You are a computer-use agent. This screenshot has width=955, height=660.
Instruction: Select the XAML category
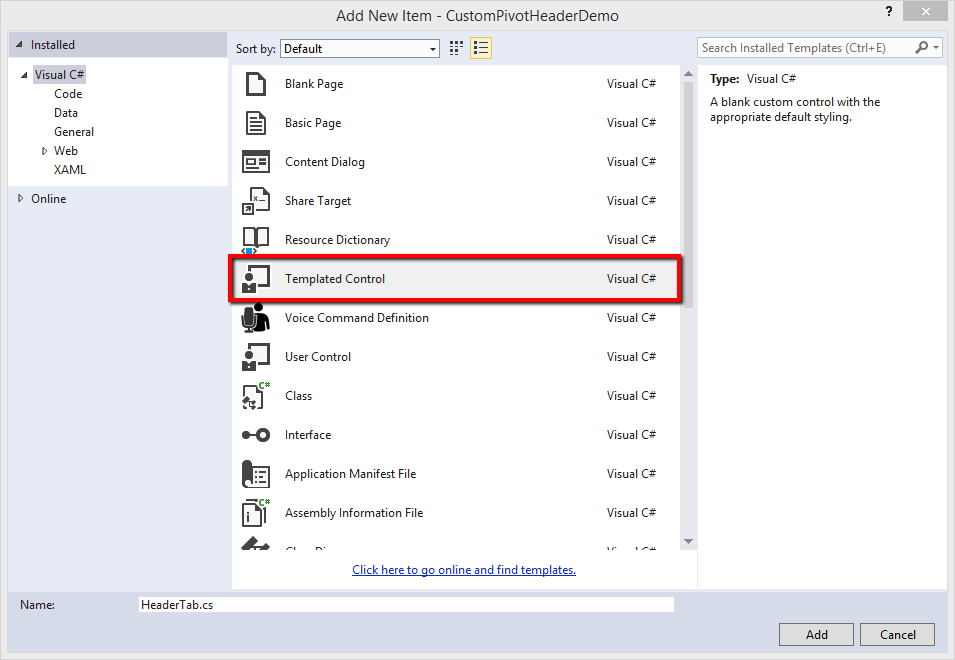click(x=70, y=170)
